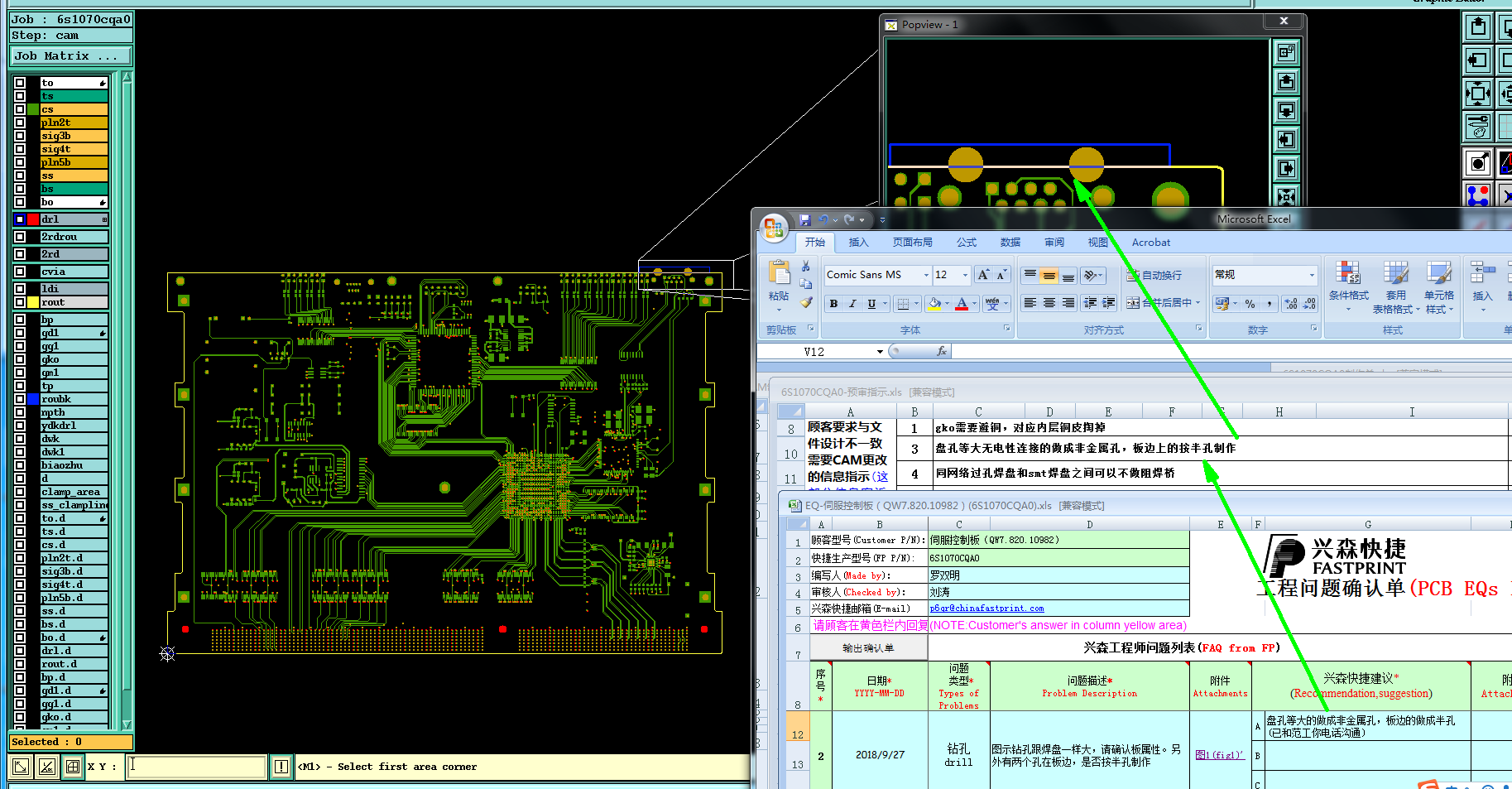Click the font color A icon
This screenshot has height=789, width=1512.
pyautogui.click(x=962, y=304)
